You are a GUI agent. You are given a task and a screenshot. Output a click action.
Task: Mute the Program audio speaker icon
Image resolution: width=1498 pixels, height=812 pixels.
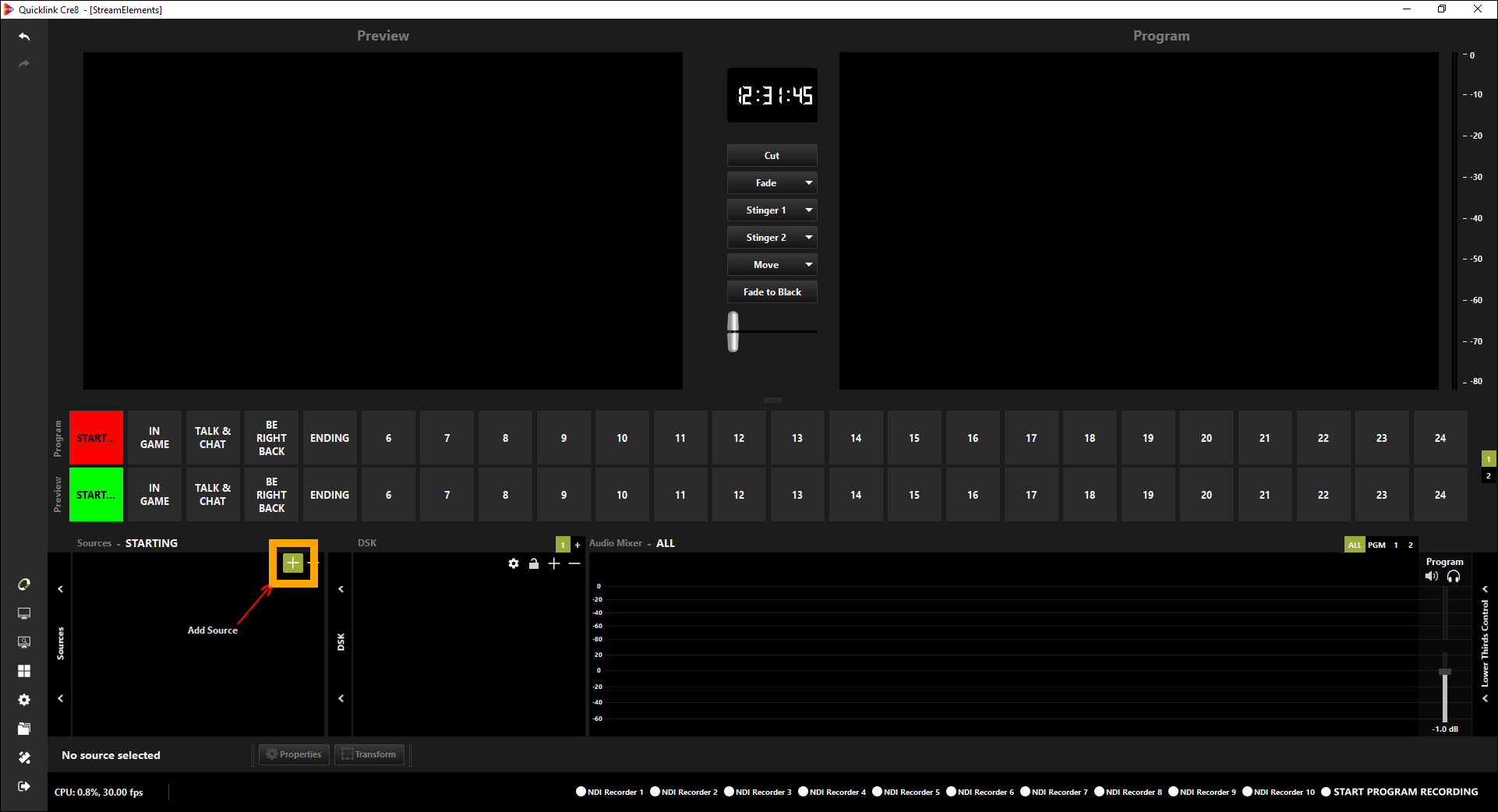(x=1431, y=577)
